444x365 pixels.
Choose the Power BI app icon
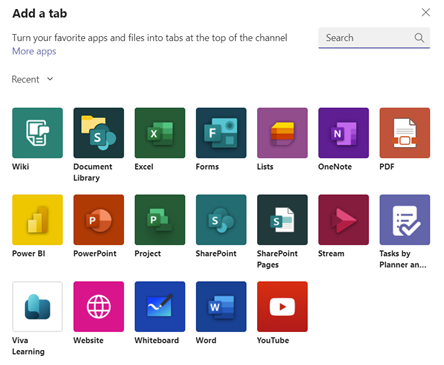[37, 220]
